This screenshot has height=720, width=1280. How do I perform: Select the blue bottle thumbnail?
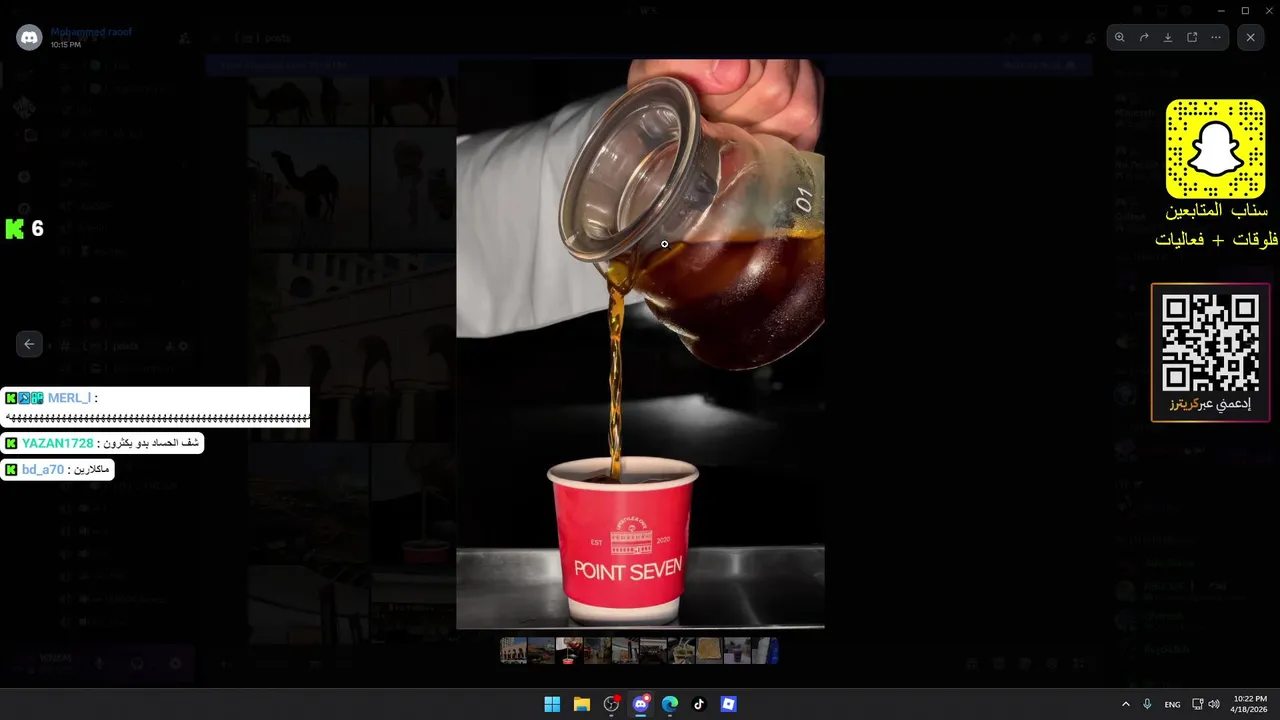coord(765,651)
